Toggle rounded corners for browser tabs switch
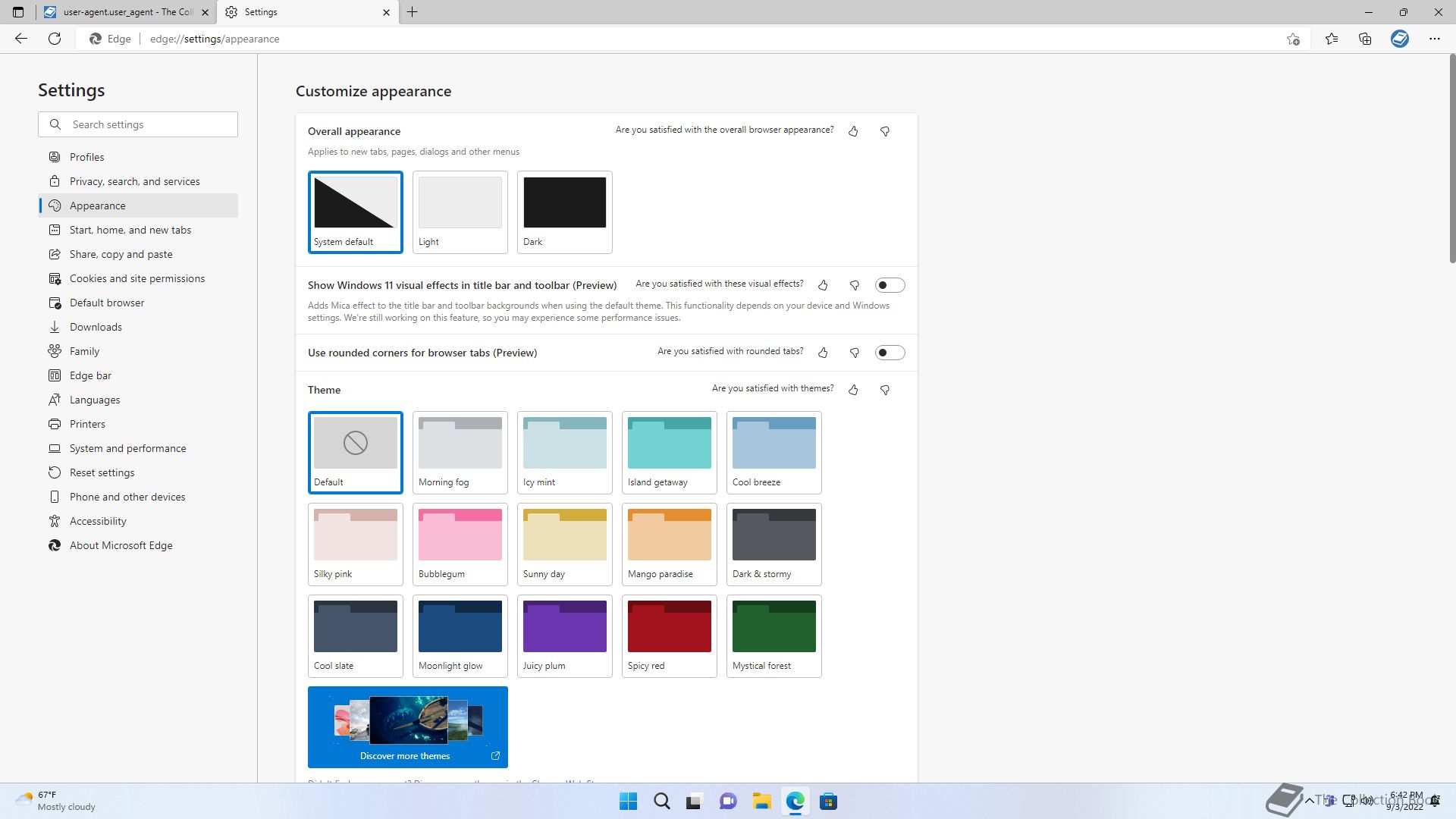Image resolution: width=1456 pixels, height=819 pixels. point(890,353)
